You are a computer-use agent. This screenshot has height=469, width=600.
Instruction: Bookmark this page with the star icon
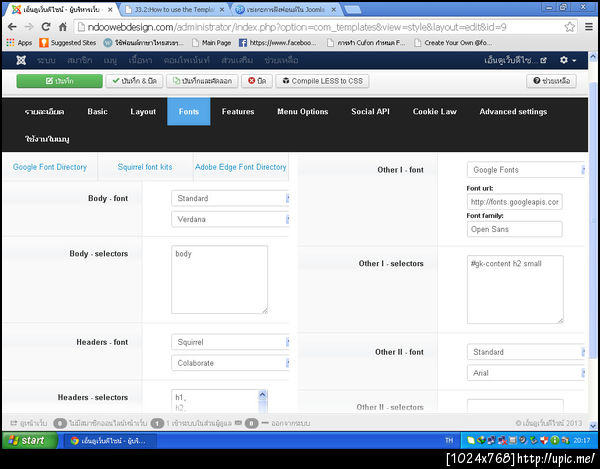569,27
